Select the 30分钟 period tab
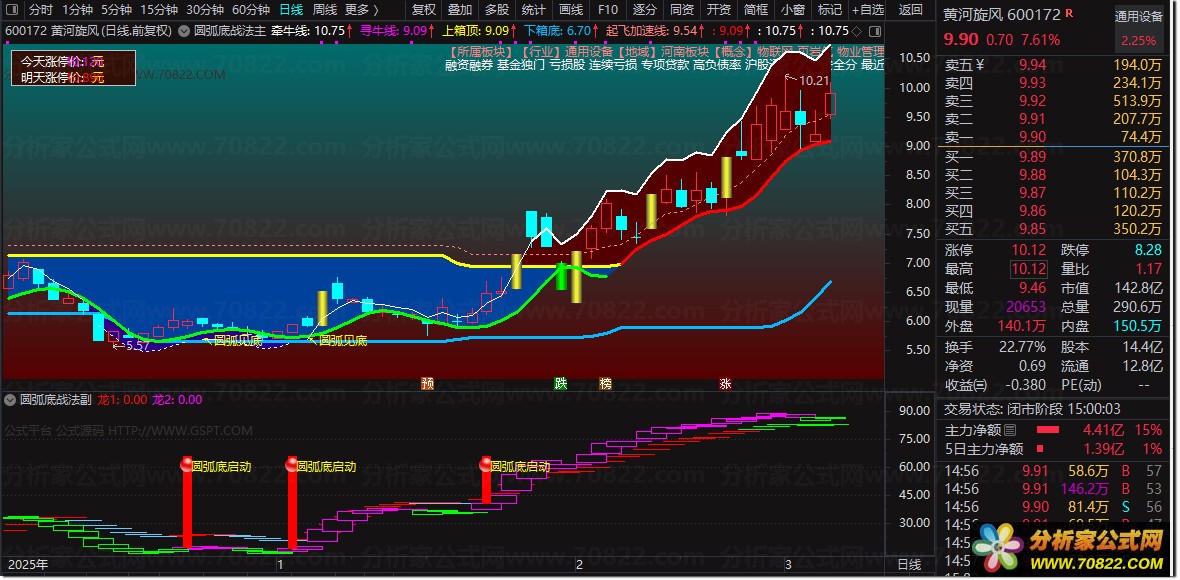 pos(205,10)
